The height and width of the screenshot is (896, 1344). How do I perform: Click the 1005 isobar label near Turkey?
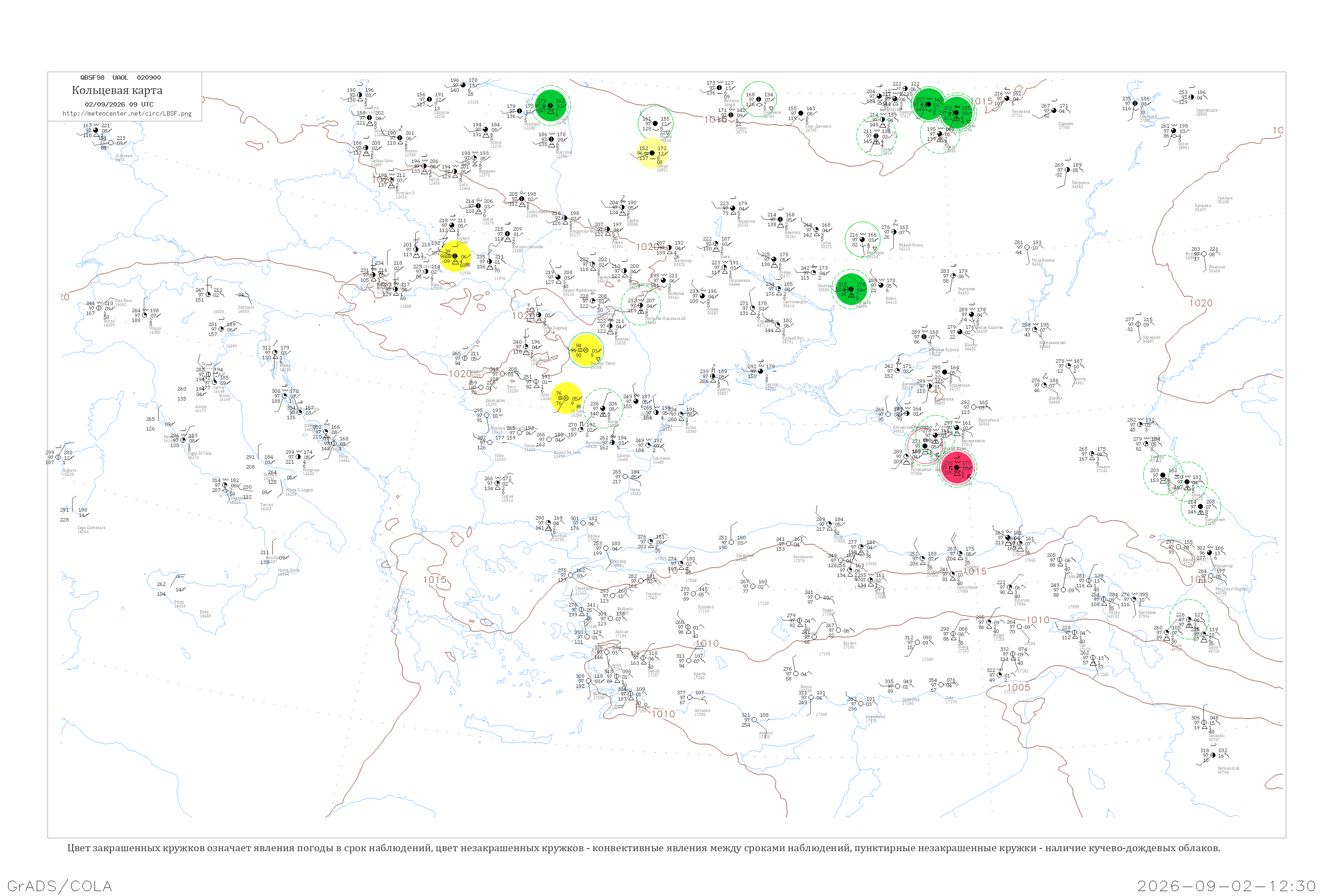pyautogui.click(x=1018, y=687)
